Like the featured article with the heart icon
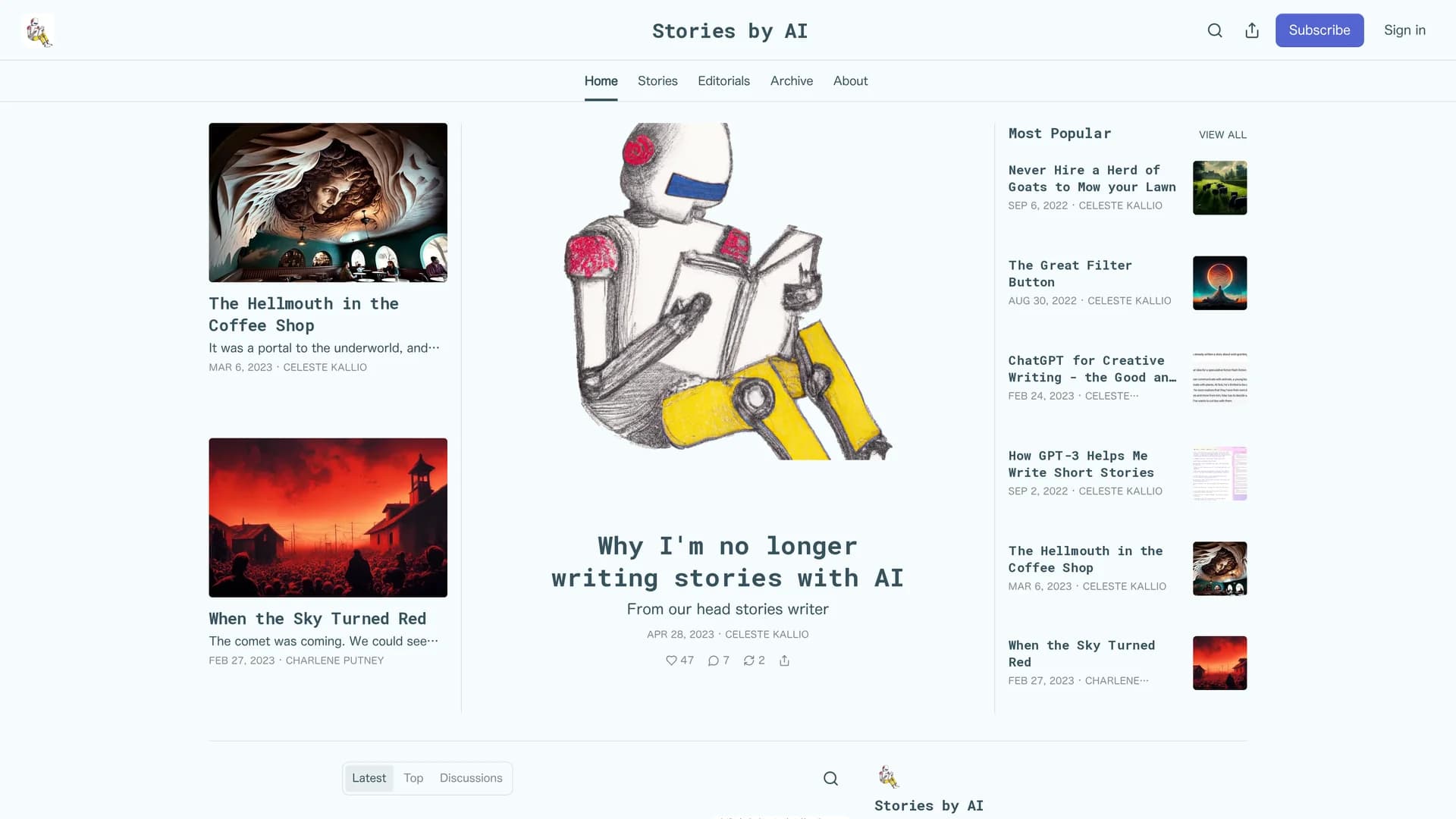This screenshot has width=1456, height=819. (x=679, y=661)
